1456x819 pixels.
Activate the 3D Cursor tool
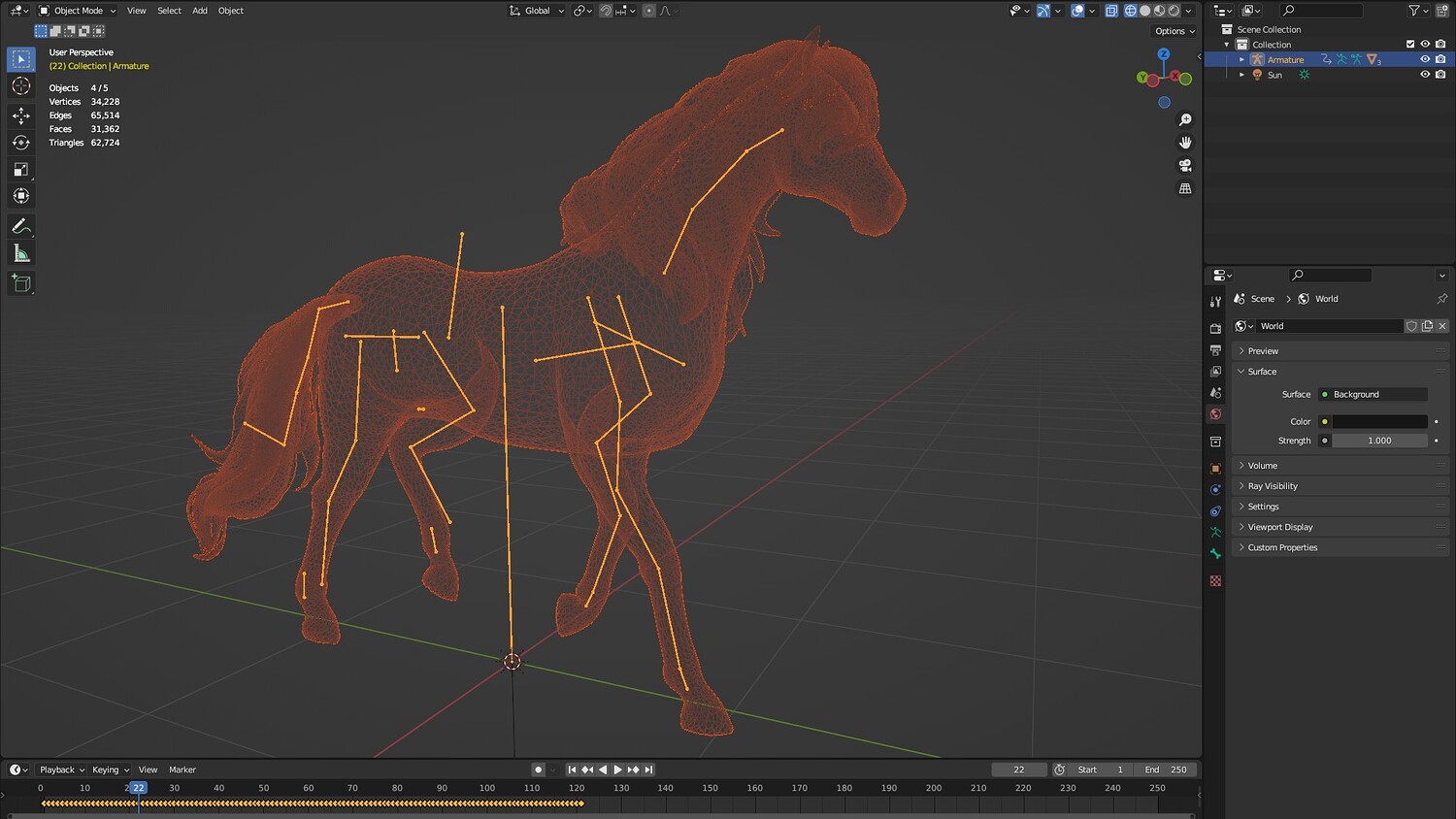21,86
